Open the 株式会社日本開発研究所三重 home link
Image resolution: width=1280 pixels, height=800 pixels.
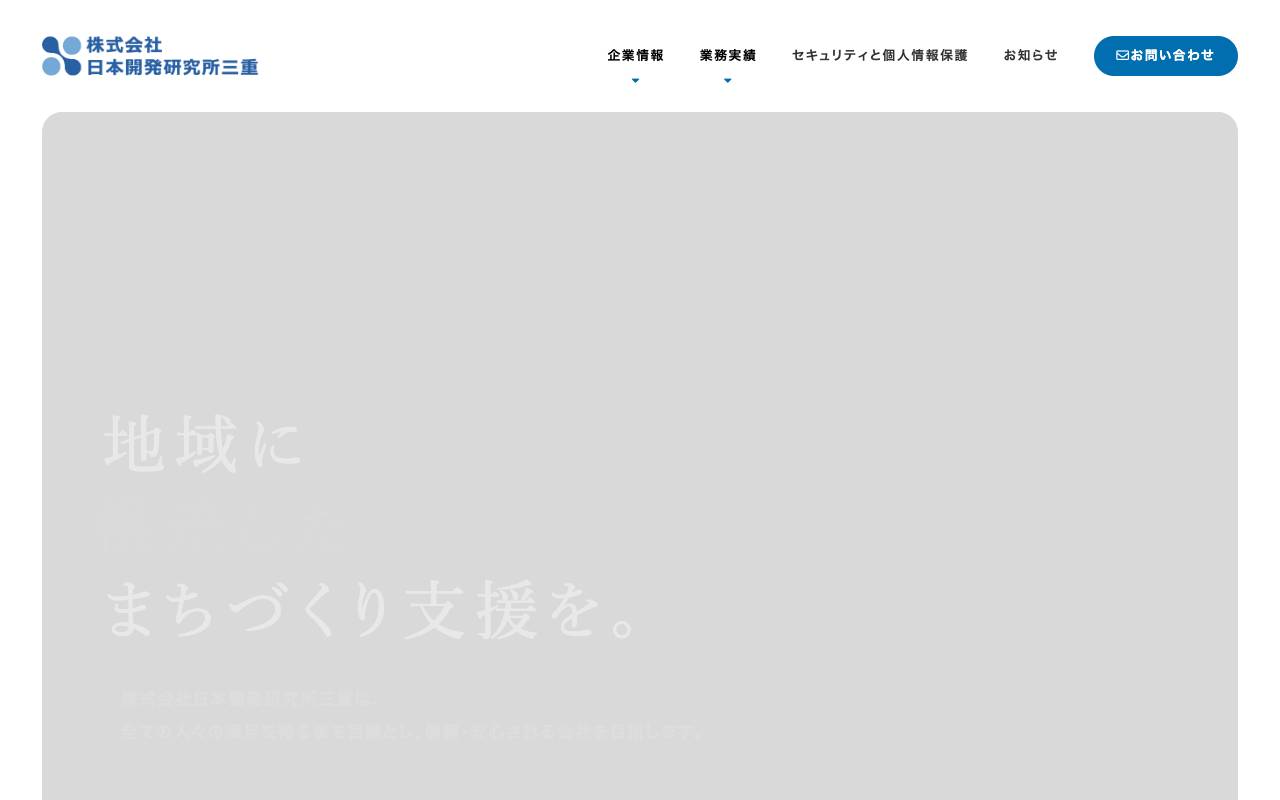(150, 56)
